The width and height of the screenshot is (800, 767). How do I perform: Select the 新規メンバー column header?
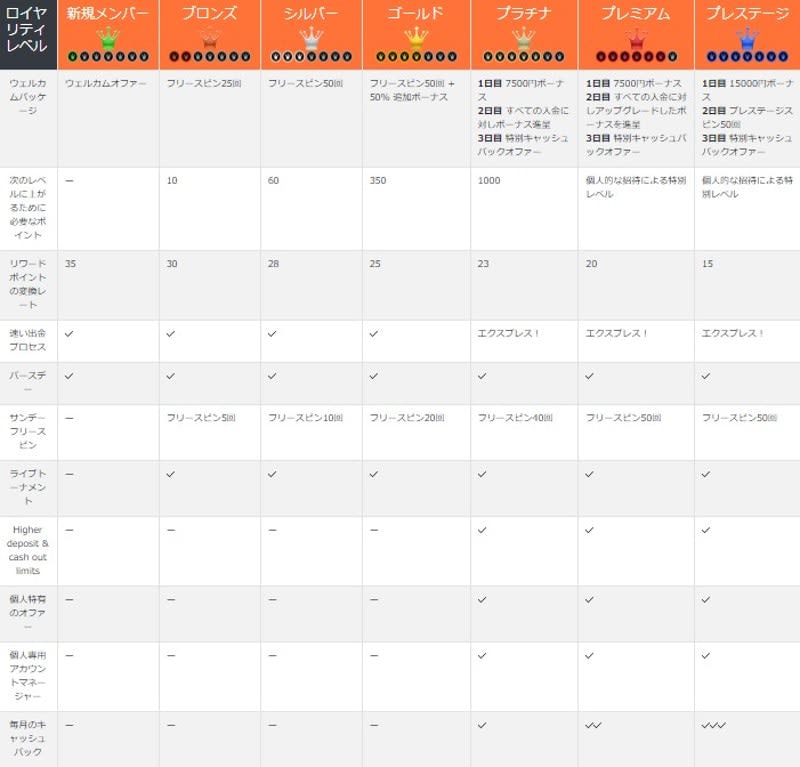click(108, 34)
